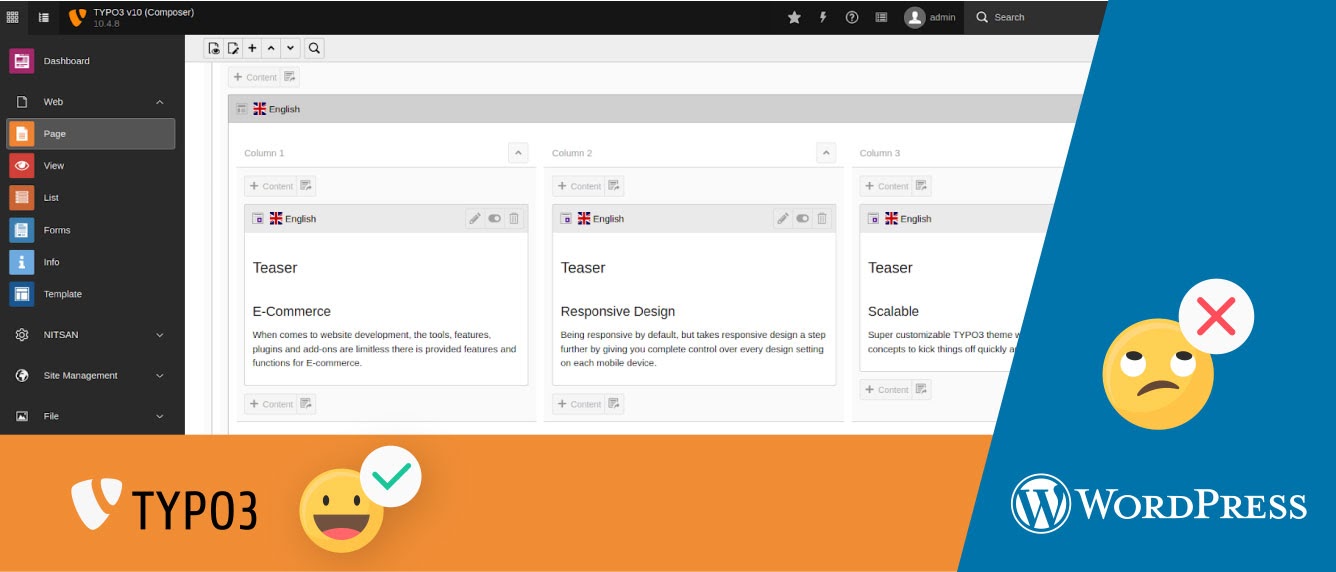Collapse Column 2 with its chevron

click(826, 153)
